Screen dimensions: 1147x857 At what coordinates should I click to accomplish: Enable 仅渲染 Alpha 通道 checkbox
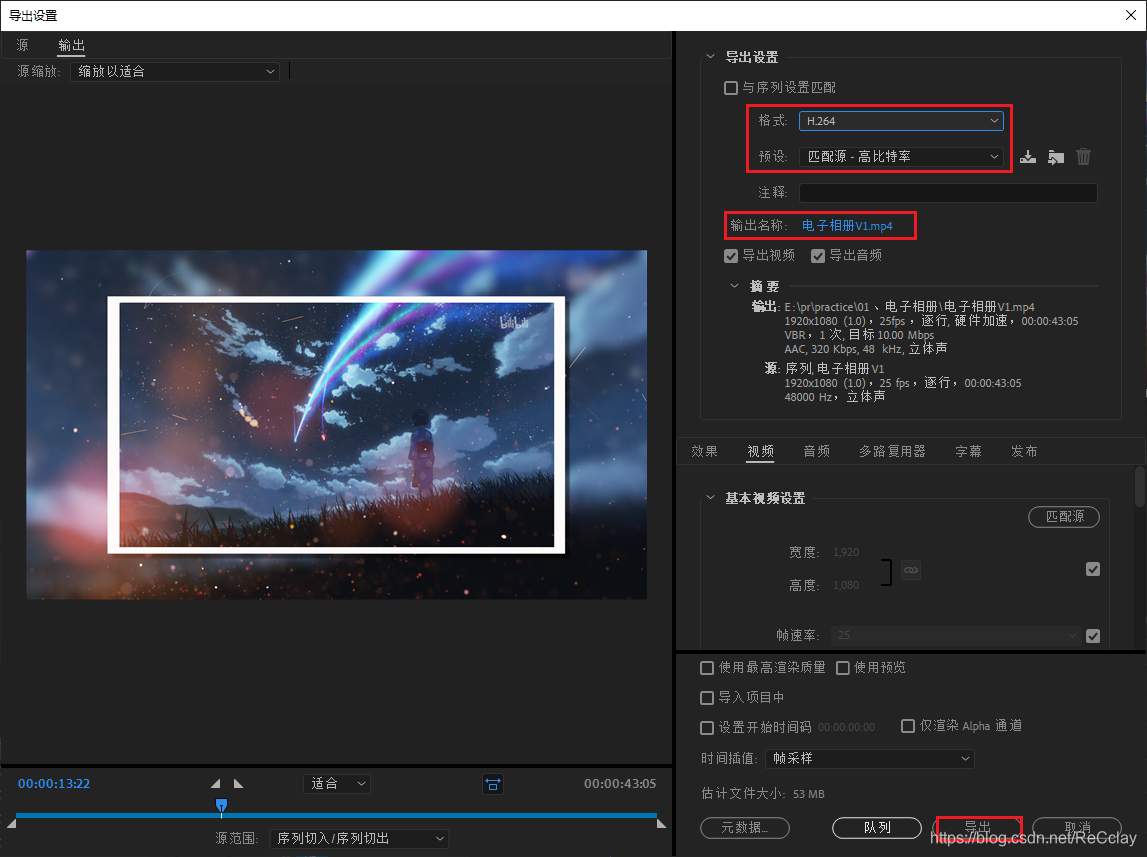click(x=908, y=726)
